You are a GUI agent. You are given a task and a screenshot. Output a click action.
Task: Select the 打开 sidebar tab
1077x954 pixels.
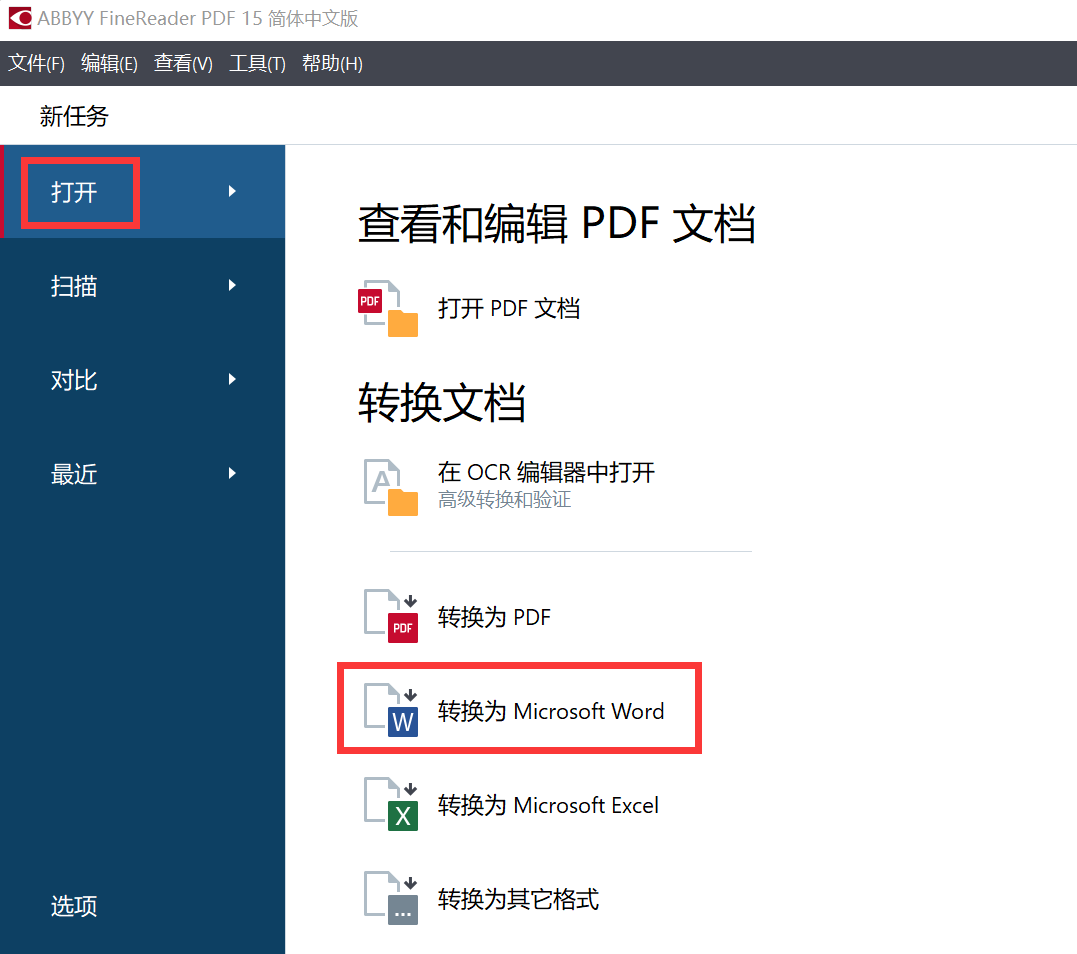(x=143, y=192)
